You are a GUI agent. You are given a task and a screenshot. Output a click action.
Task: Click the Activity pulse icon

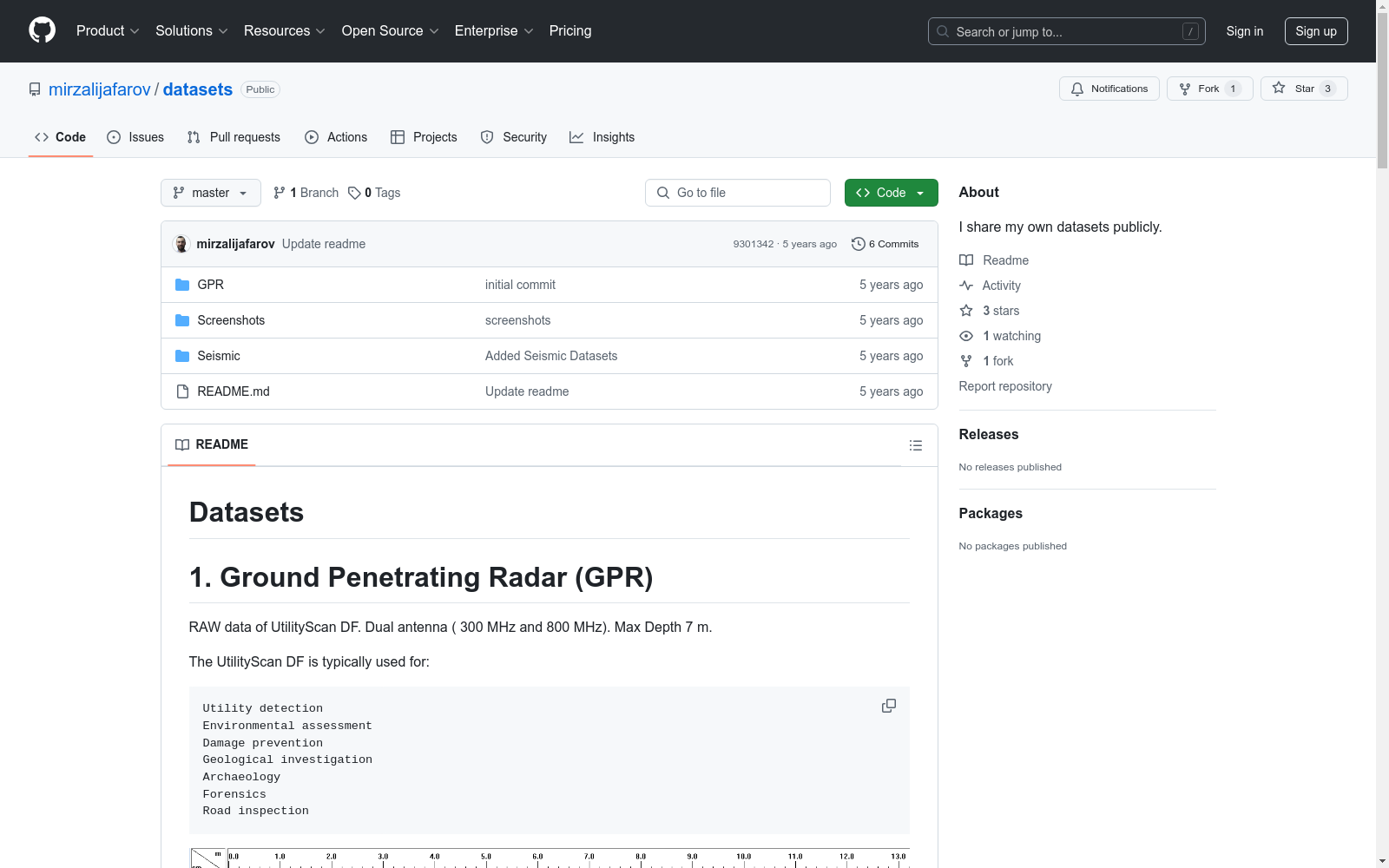click(966, 286)
